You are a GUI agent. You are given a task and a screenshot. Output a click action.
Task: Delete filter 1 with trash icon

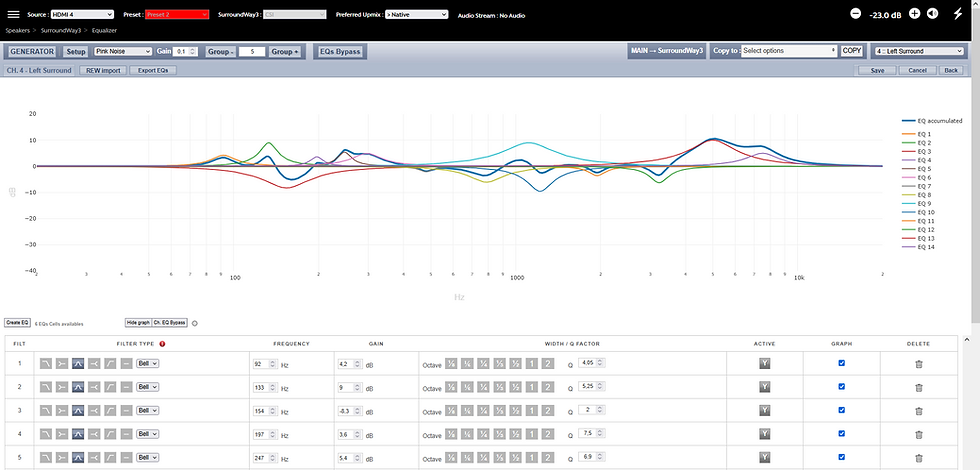[919, 364]
